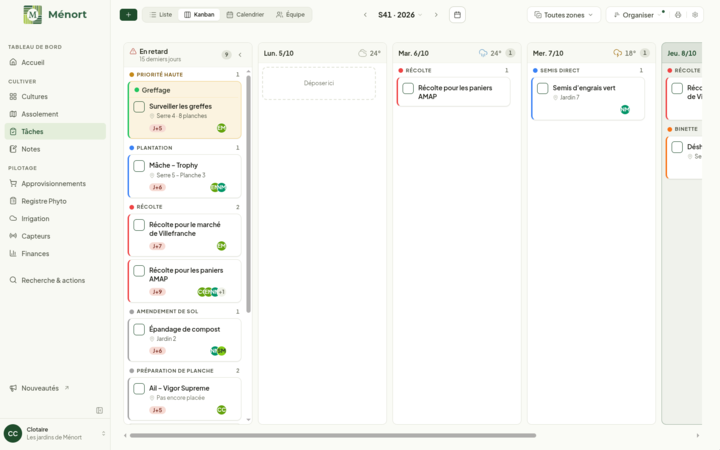Check off Épandage de compost task
Image resolution: width=720 pixels, height=450 pixels.
(139, 330)
